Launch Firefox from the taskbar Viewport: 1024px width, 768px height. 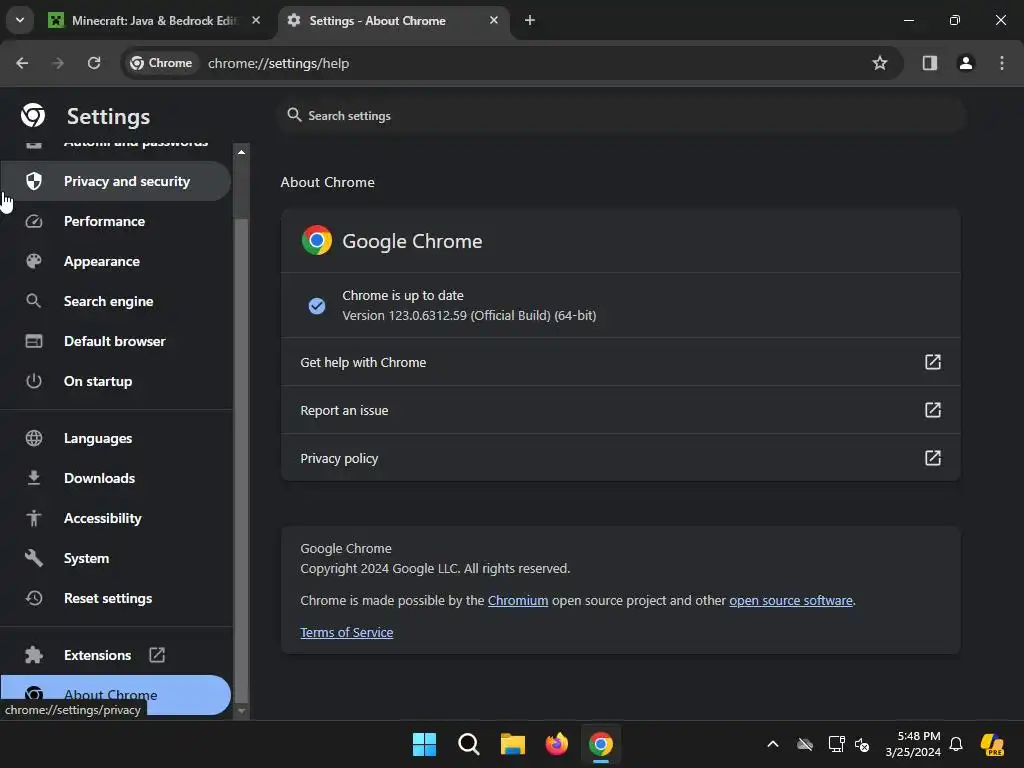point(556,744)
